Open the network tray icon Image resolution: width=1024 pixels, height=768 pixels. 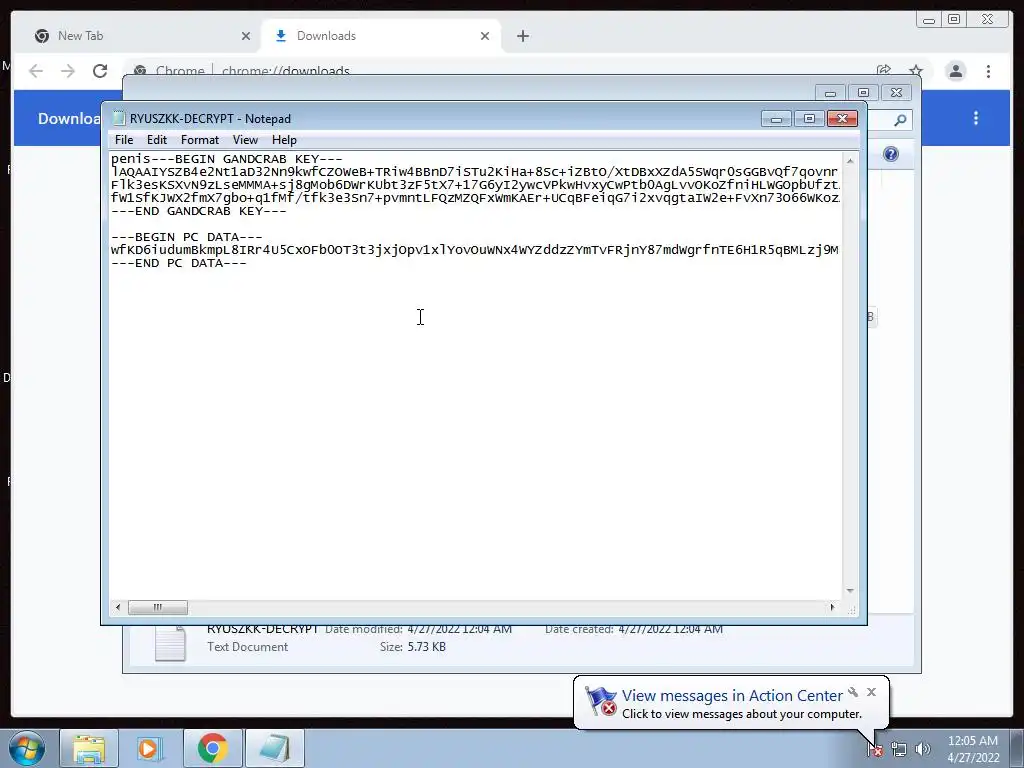pos(899,749)
